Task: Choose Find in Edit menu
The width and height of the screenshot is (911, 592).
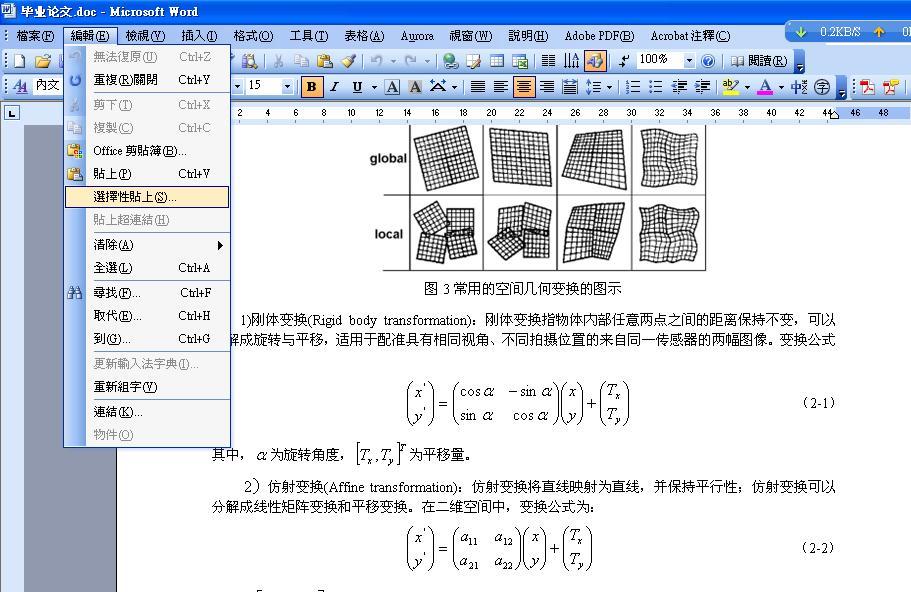Action: (147, 293)
